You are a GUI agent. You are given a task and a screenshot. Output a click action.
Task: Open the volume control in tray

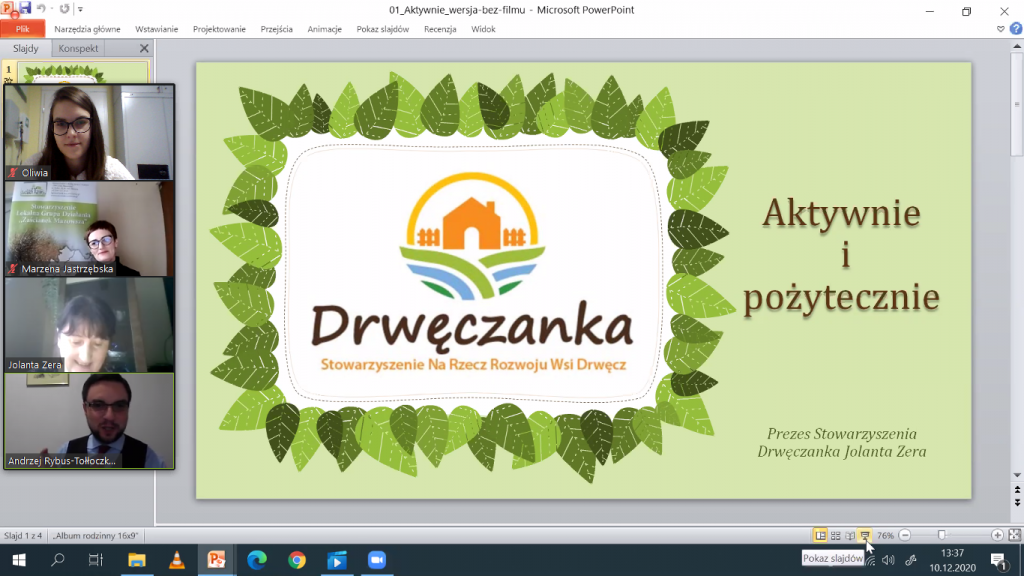888,560
